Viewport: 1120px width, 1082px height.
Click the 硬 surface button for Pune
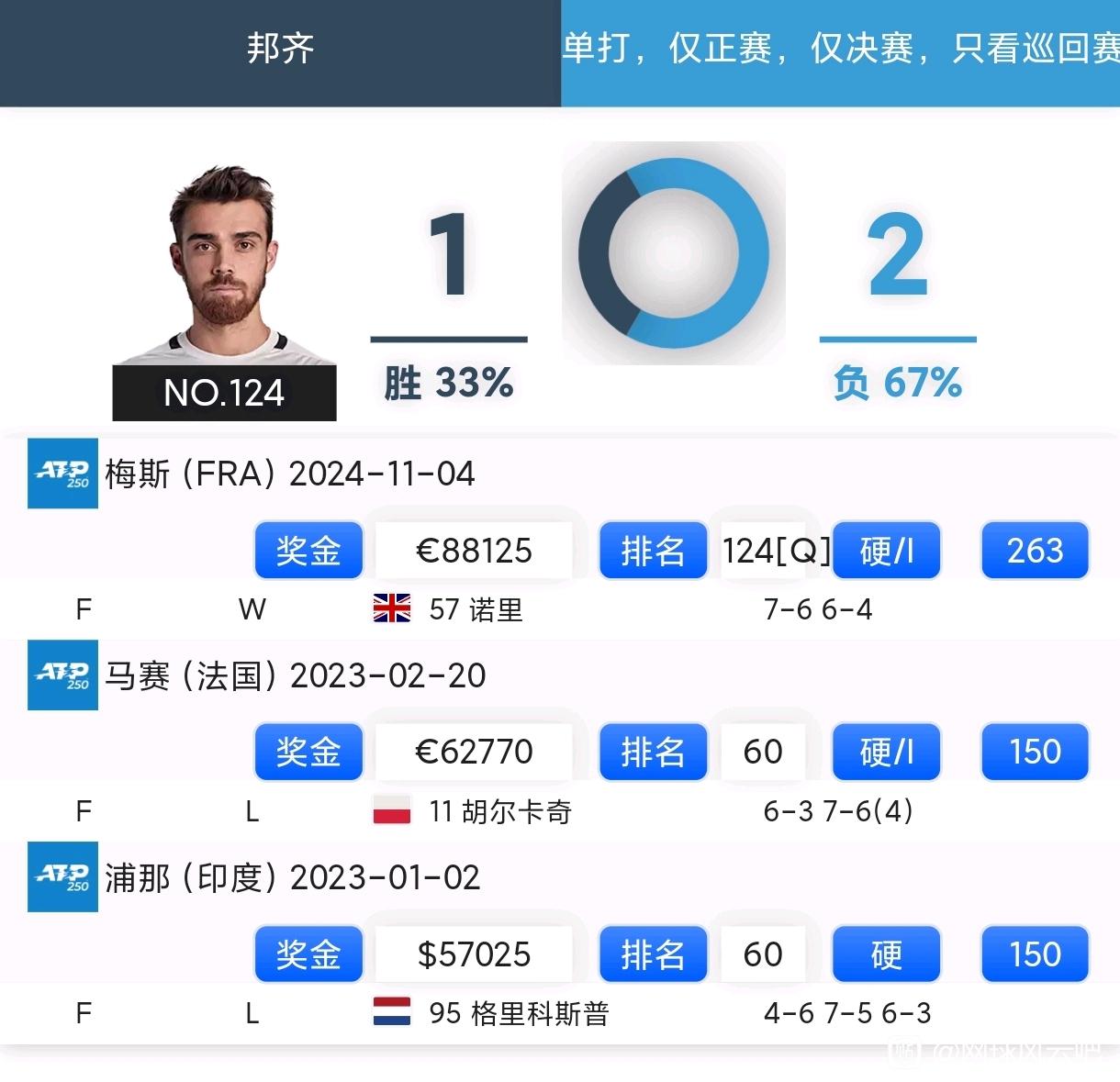tap(886, 954)
